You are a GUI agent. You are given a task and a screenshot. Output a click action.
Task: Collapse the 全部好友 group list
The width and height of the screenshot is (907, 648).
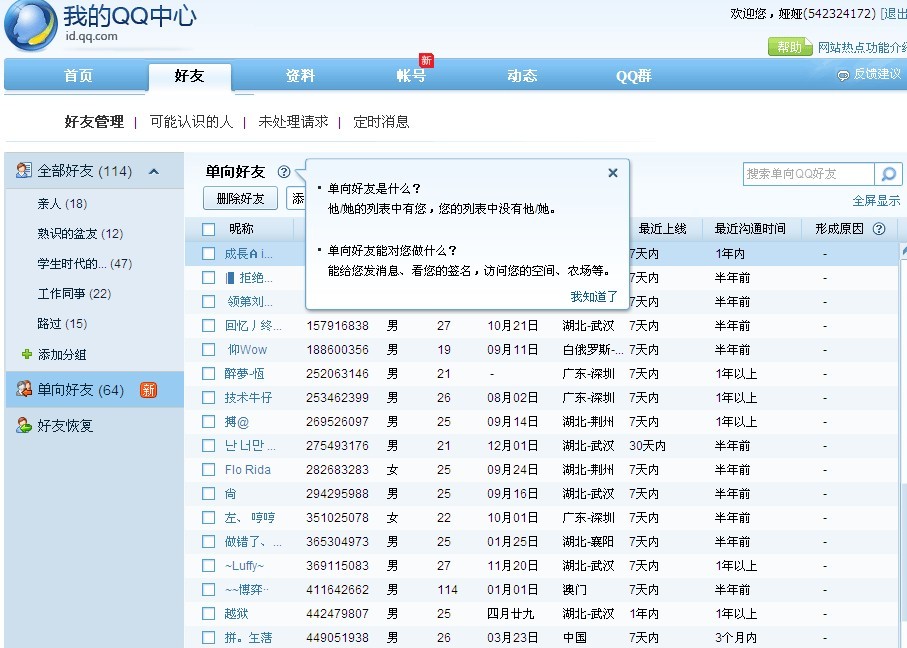click(154, 171)
